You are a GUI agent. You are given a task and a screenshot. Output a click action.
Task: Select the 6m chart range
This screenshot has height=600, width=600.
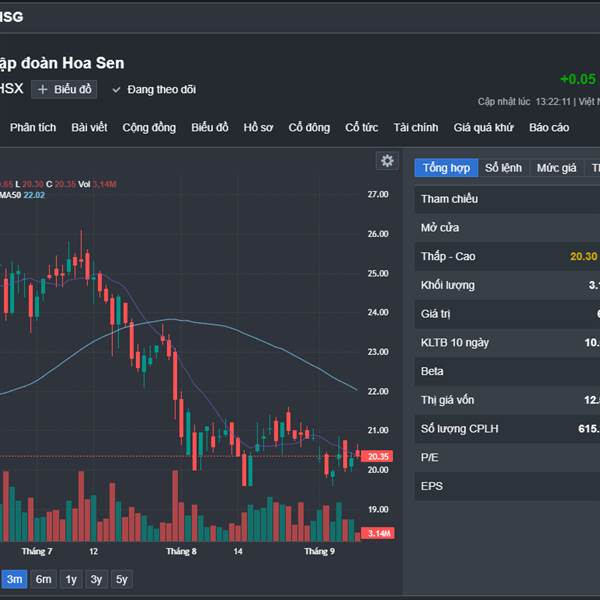[x=44, y=579]
